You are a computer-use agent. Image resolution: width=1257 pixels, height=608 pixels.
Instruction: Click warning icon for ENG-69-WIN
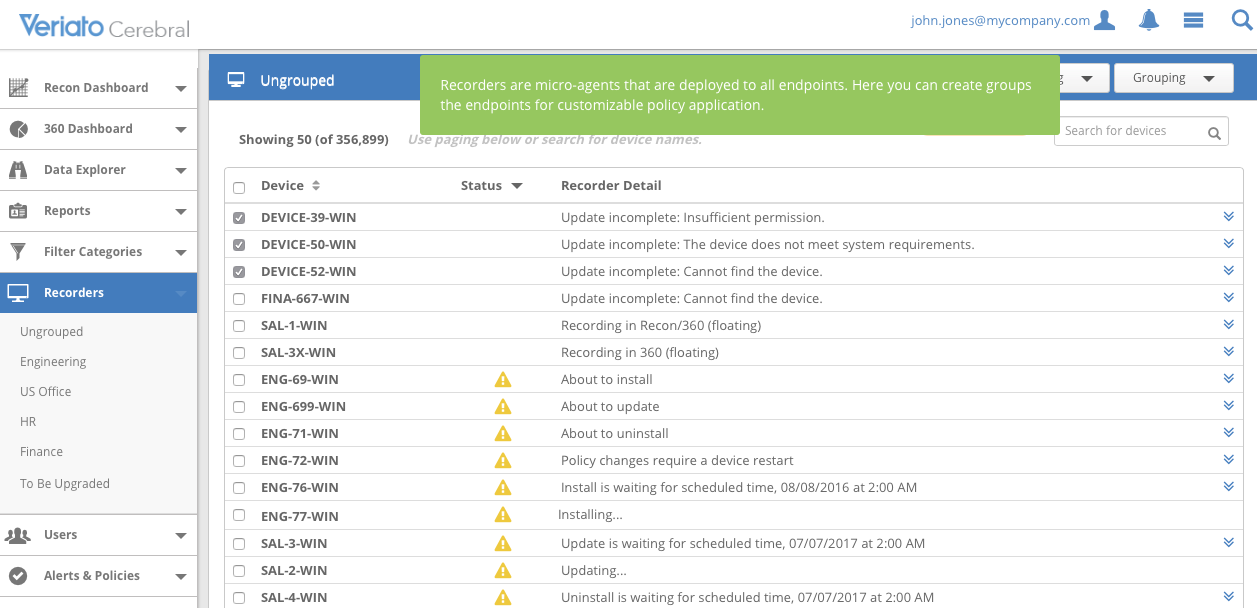pyautogui.click(x=503, y=380)
